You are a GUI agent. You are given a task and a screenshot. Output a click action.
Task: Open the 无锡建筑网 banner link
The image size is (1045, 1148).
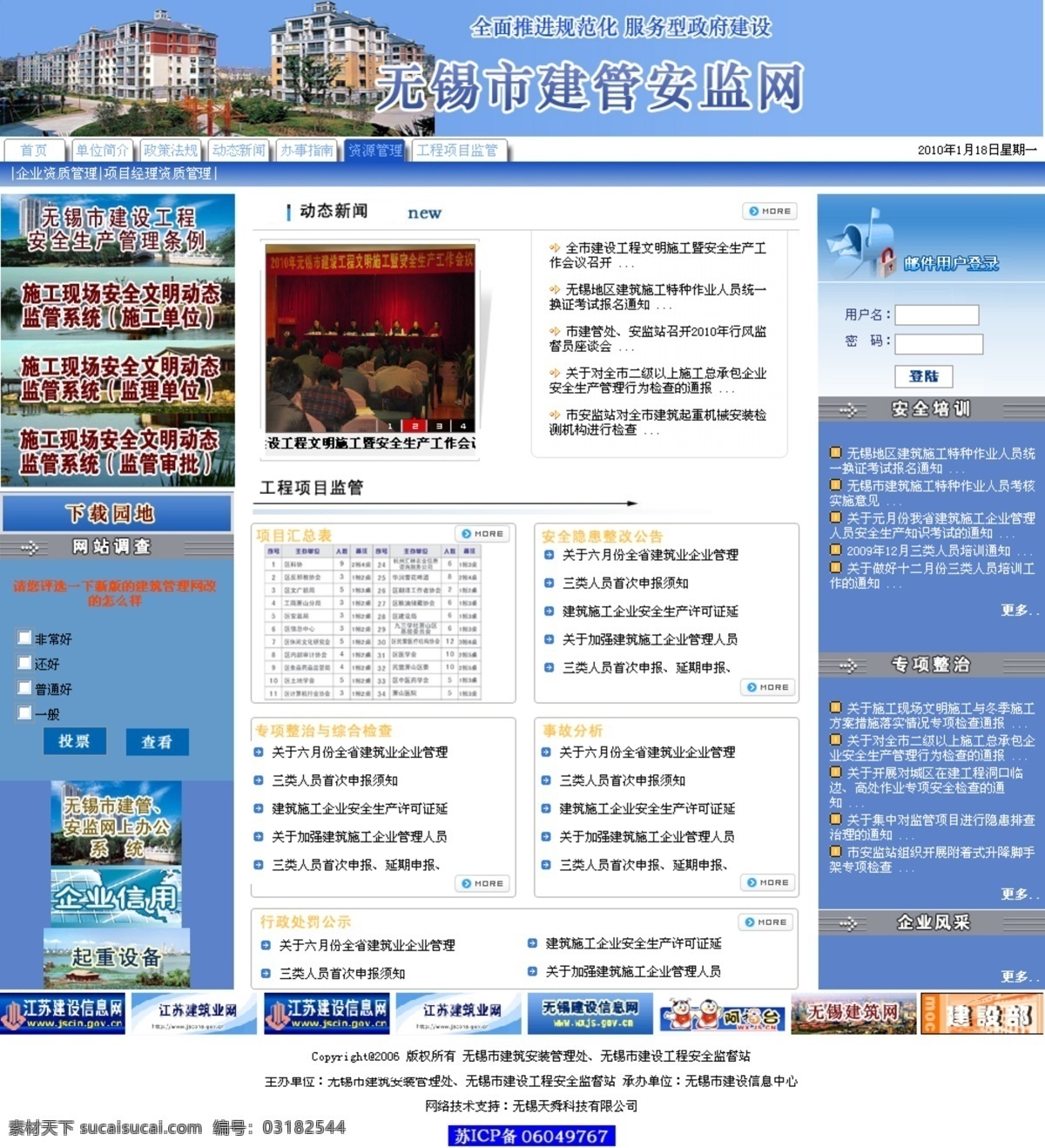[x=853, y=1013]
